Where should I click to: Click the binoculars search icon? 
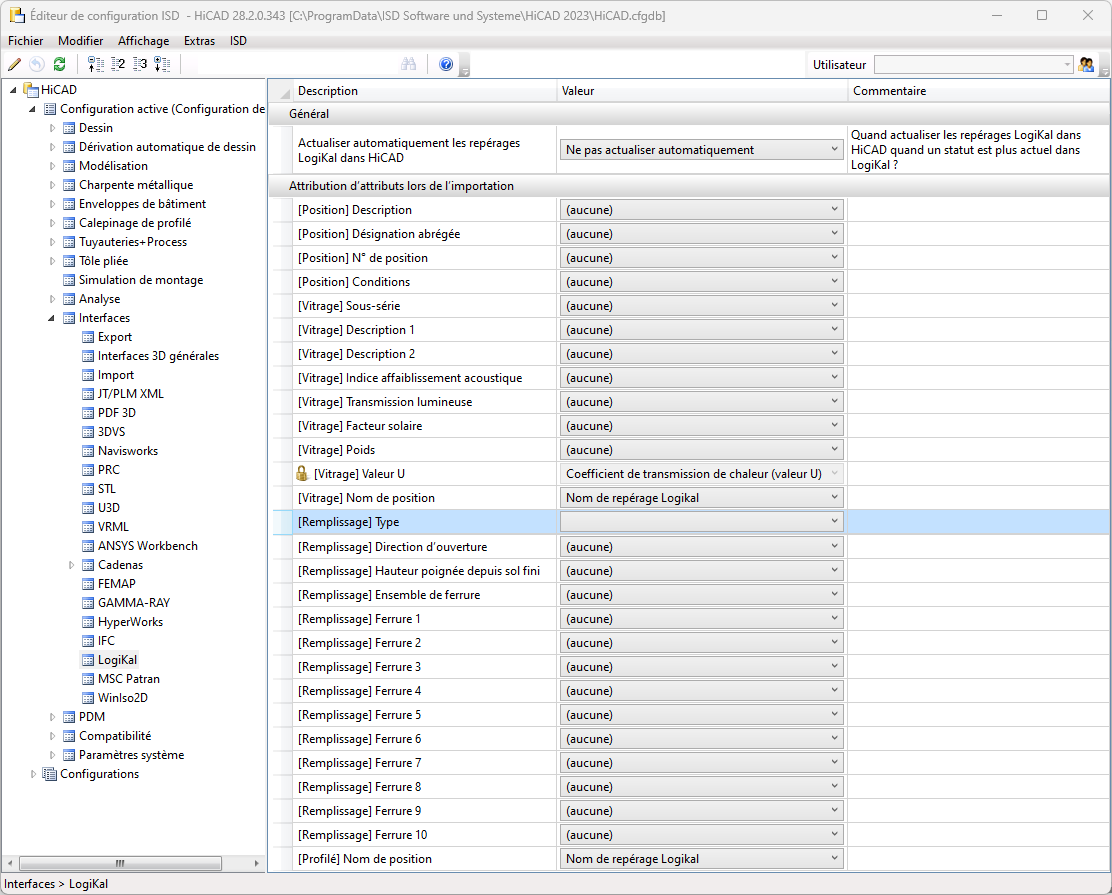(408, 65)
